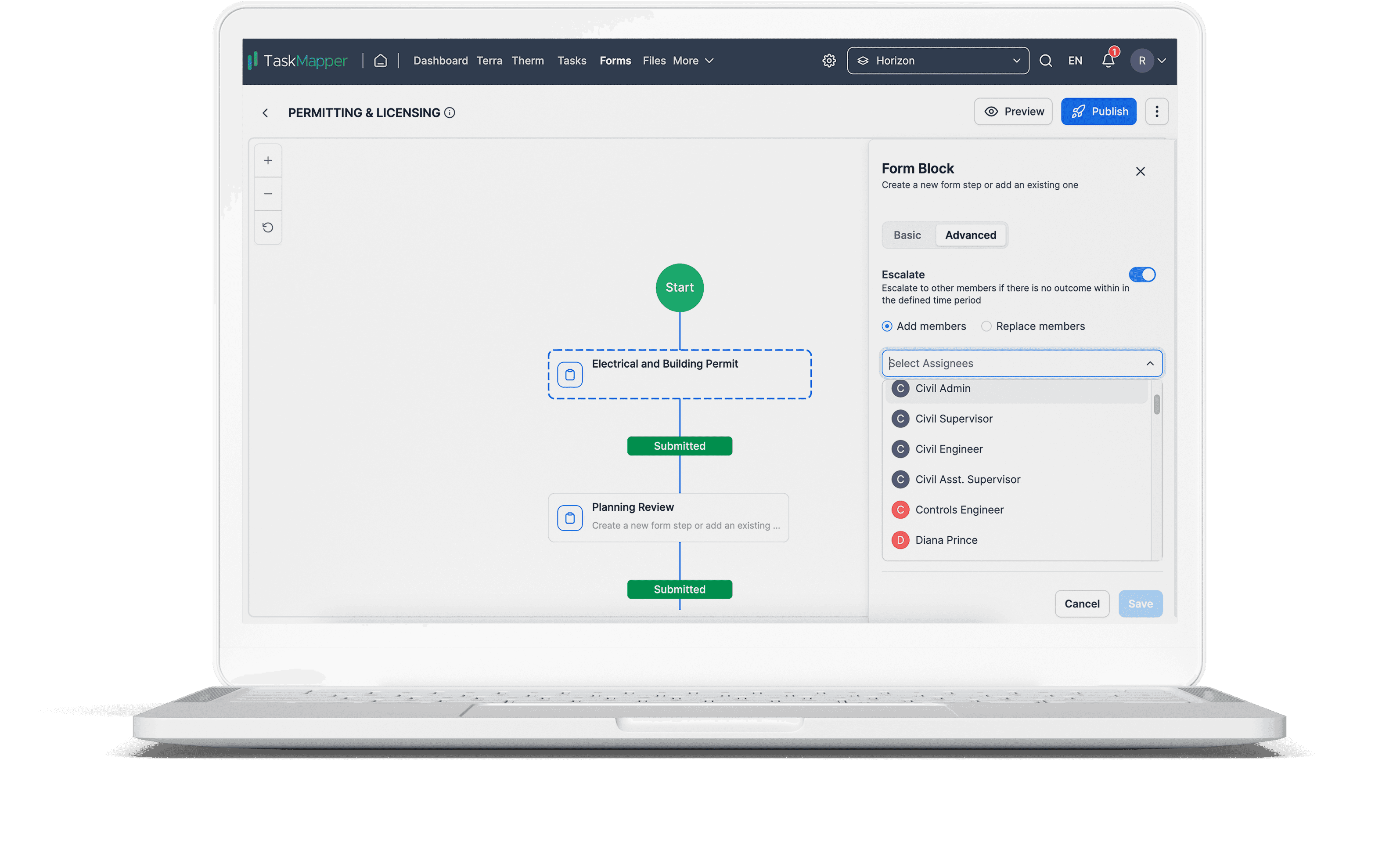Click the Civil Asst. Supervisor avatar icon
Image resolution: width=1400 pixels, height=853 pixels.
900,479
